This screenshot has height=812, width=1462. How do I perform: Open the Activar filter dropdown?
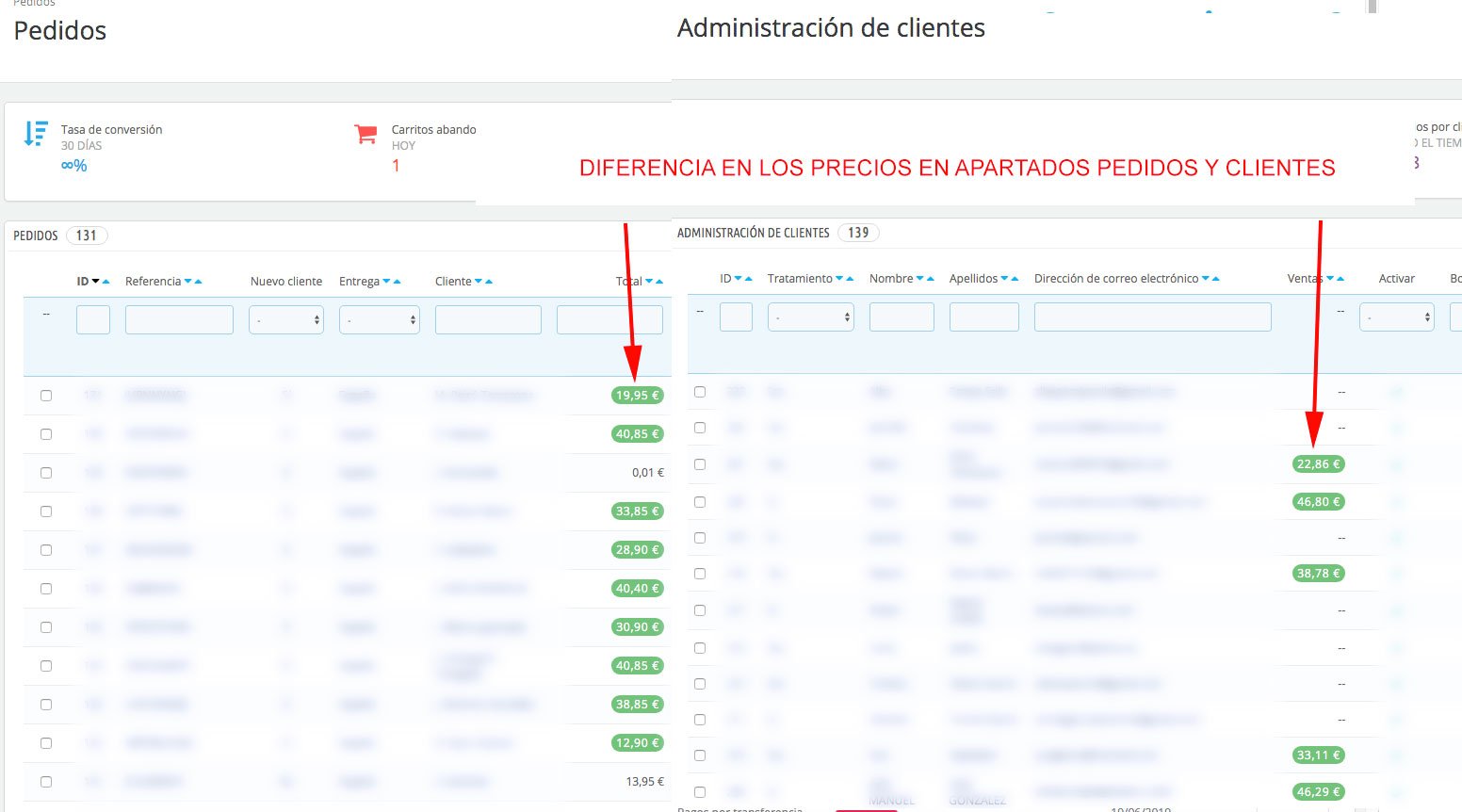(x=1397, y=317)
